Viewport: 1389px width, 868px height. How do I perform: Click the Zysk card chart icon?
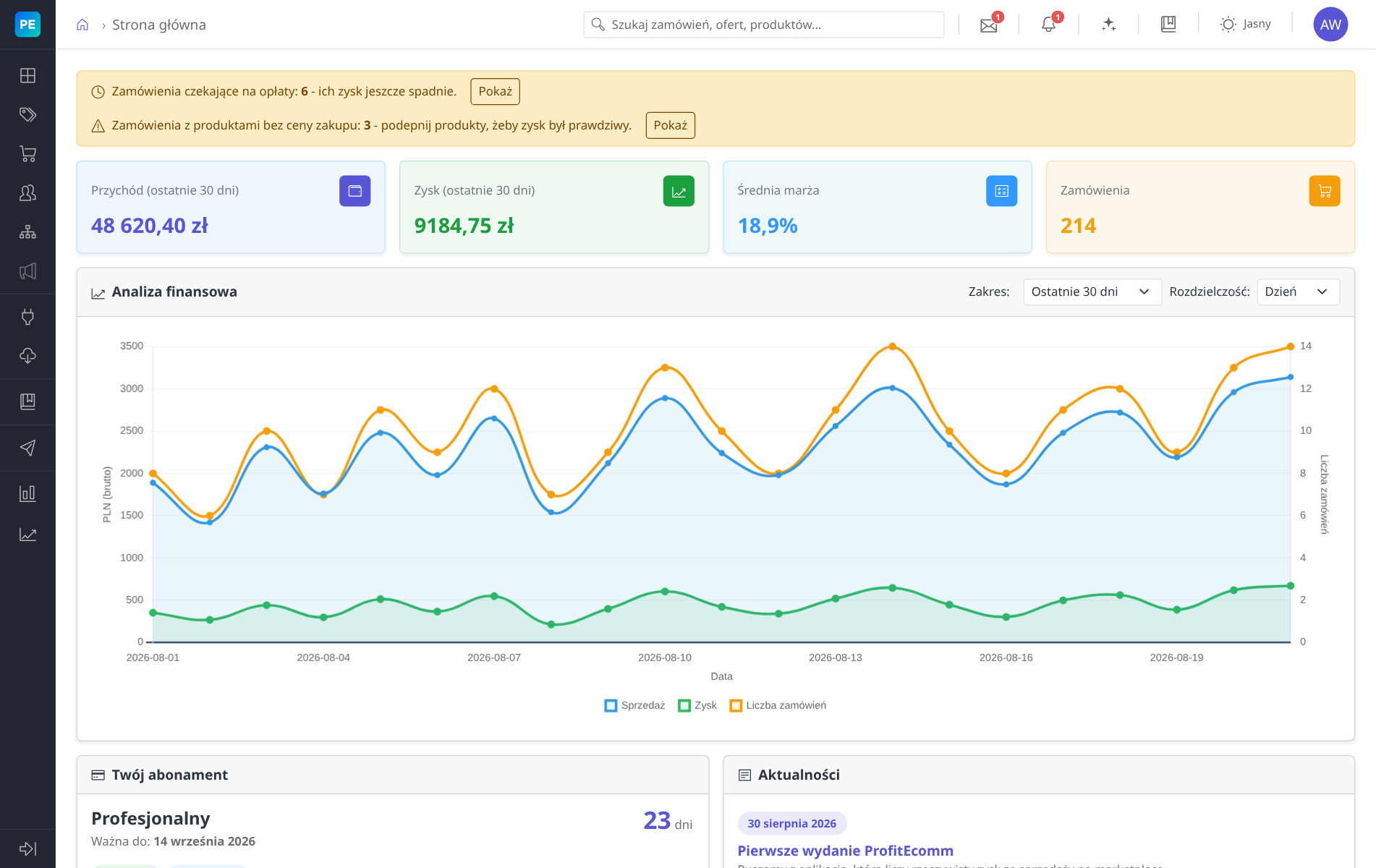click(x=679, y=191)
